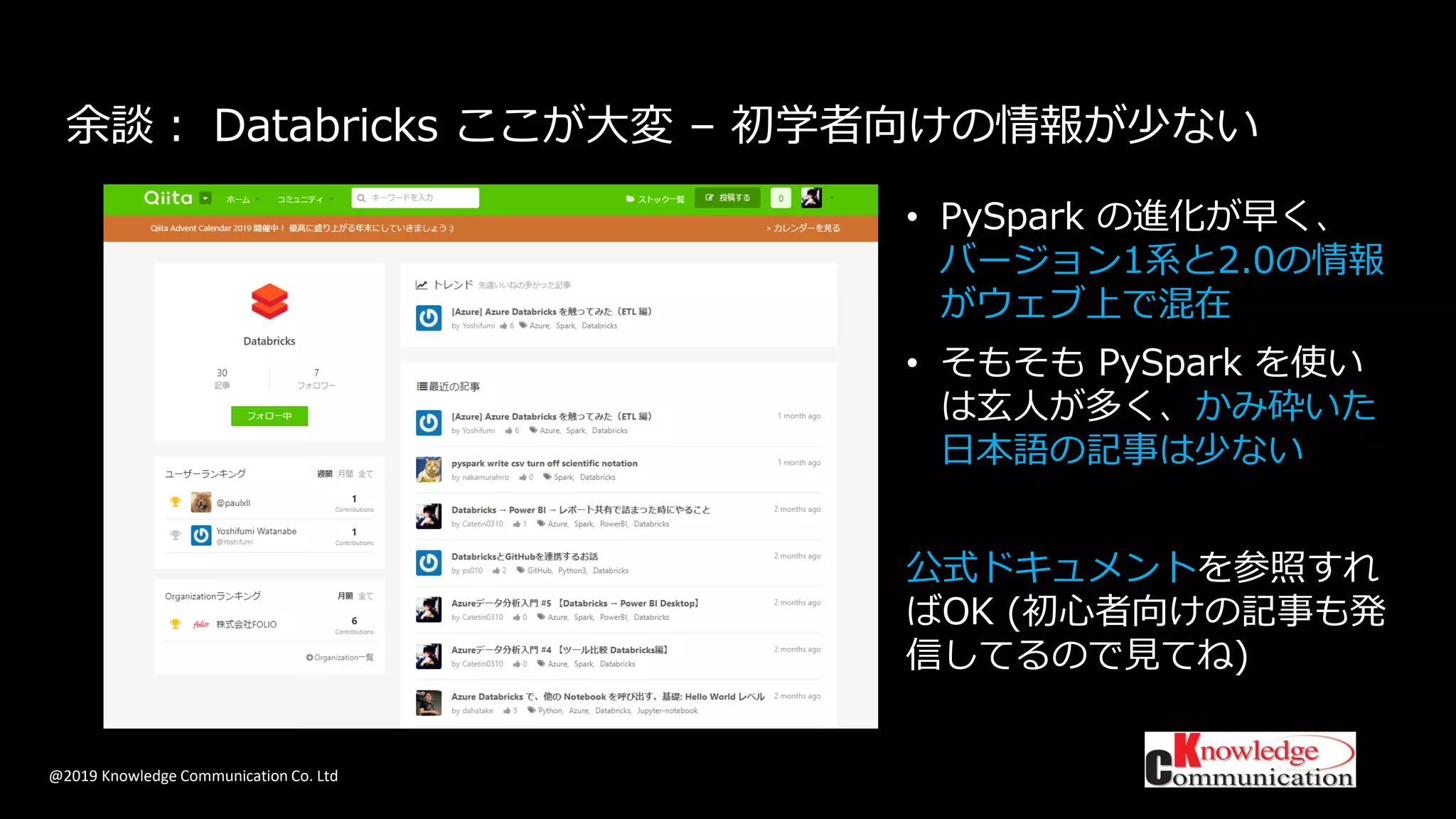1456x819 pixels.
Task: Open Azureデータ分析入門 #4 article
Action: pyautogui.click(x=560, y=650)
